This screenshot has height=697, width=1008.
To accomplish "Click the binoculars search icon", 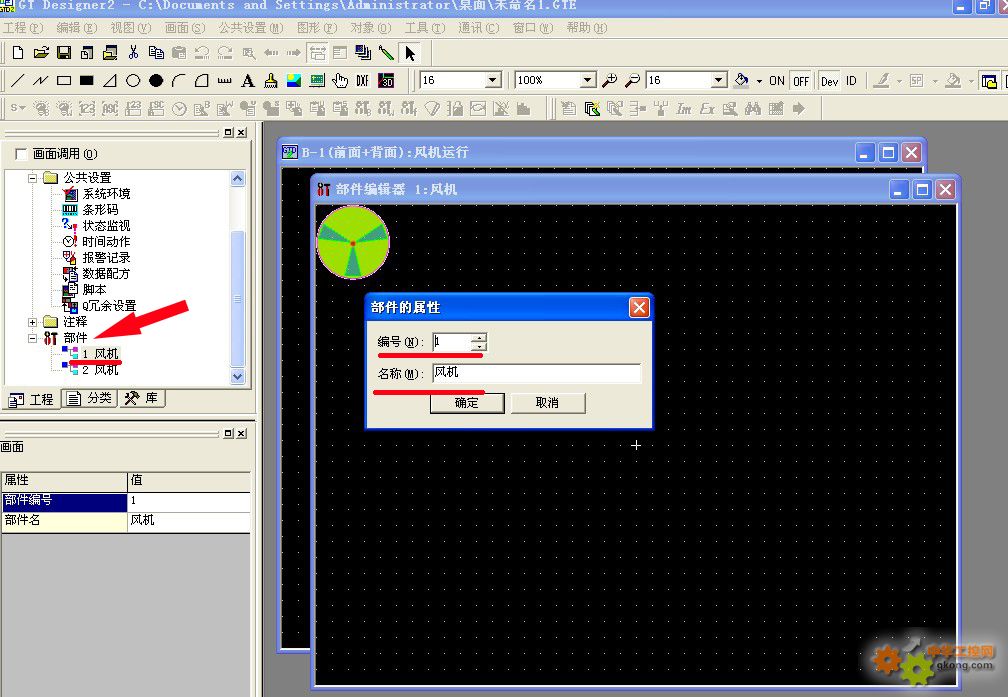I will (753, 109).
